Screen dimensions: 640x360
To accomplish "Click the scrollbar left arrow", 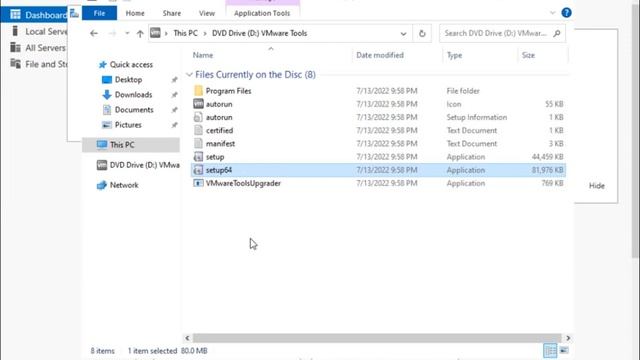I will (x=187, y=338).
